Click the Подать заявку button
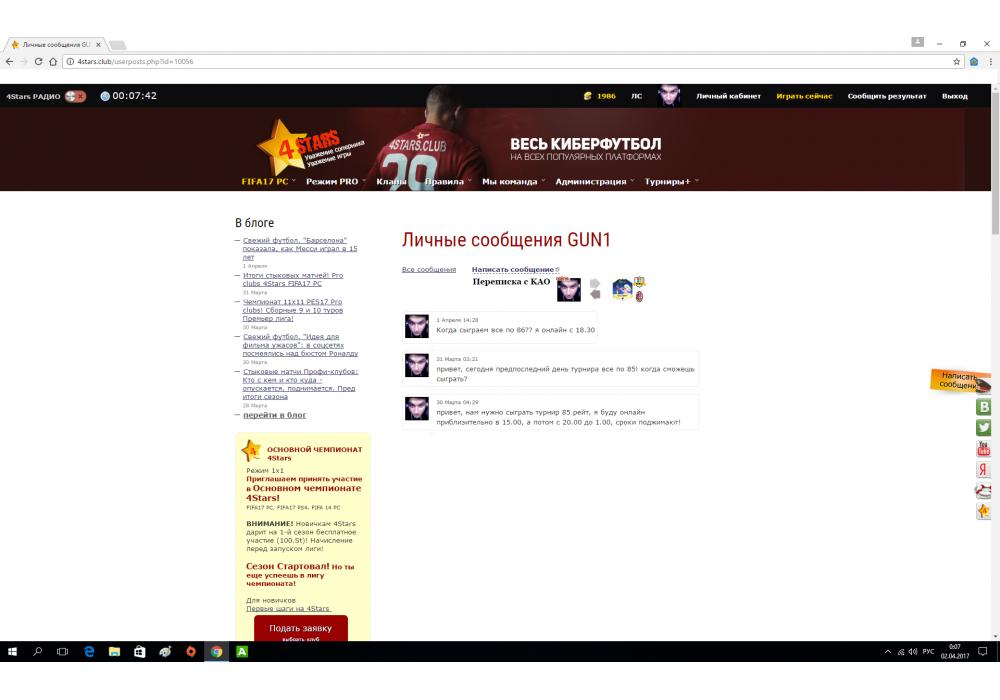1000x700 pixels. 301,630
